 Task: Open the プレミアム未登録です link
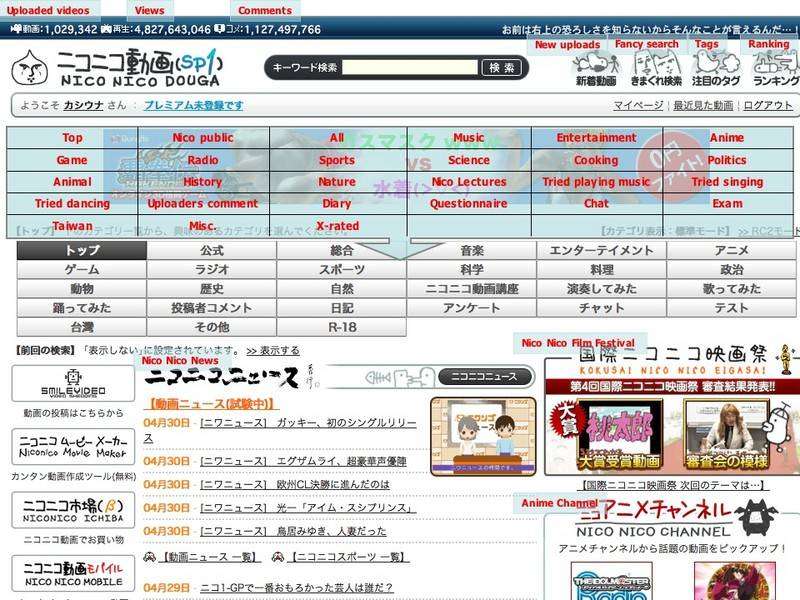pos(193,106)
